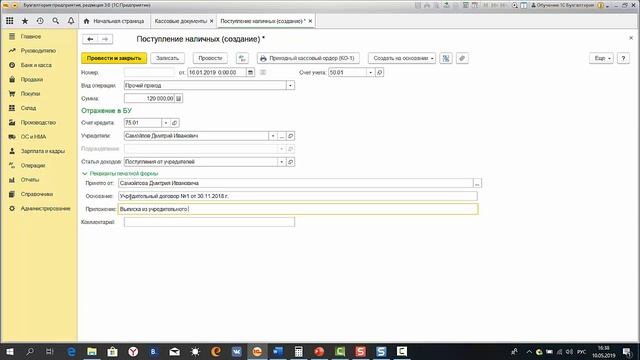Click the ellipsis button in Учредители field
640x360 pixels.
282,136
